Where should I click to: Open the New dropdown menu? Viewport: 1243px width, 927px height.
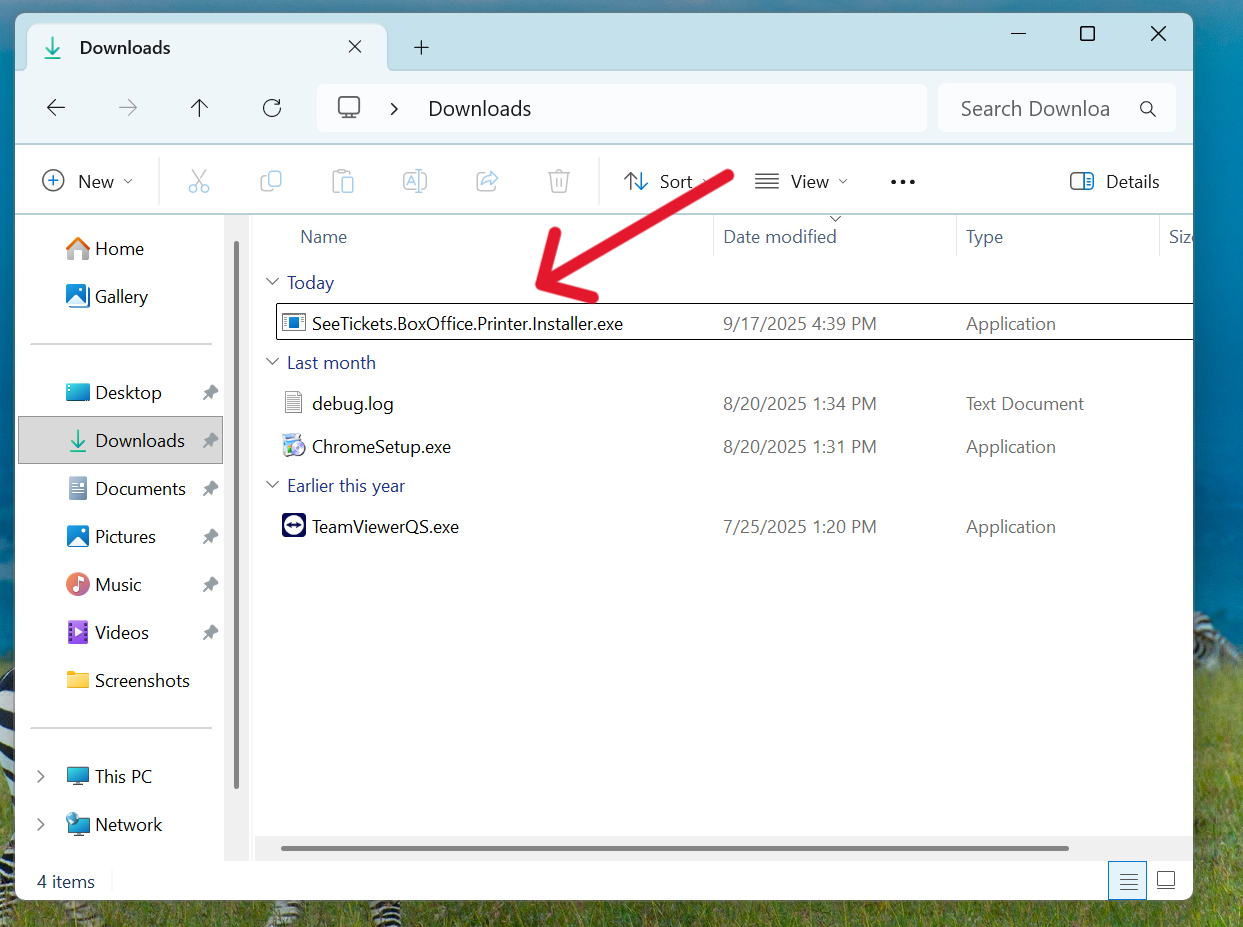point(87,181)
